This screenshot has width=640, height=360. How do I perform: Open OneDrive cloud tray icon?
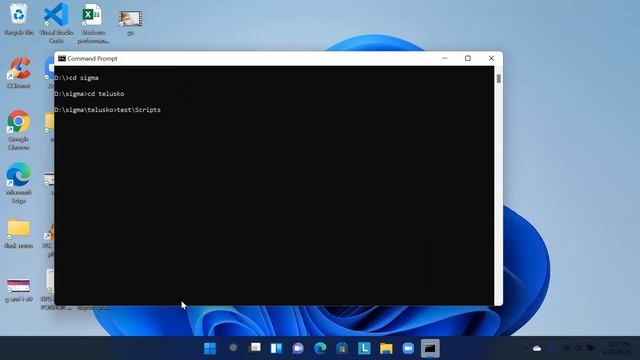[537, 348]
